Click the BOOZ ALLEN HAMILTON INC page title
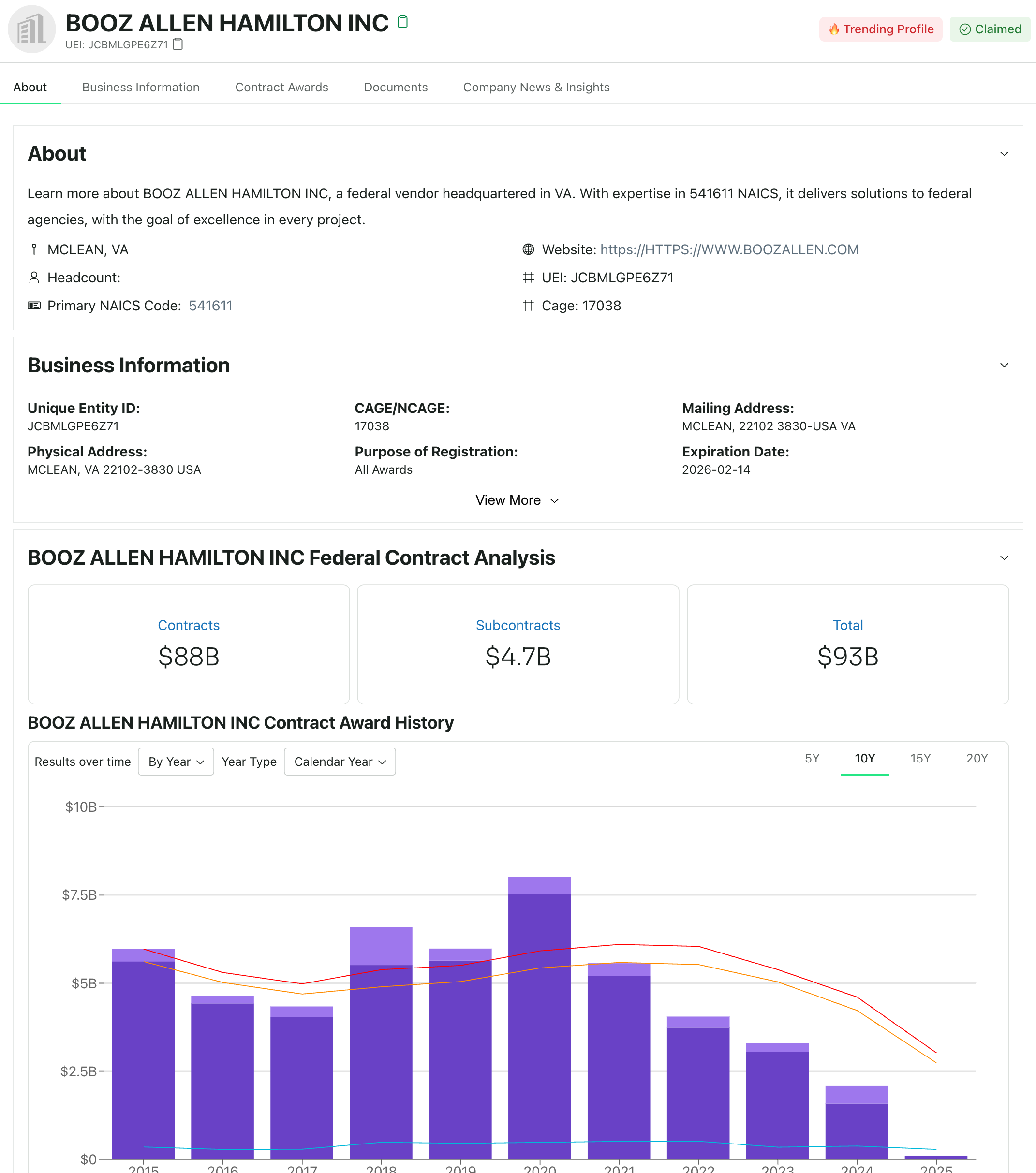Image resolution: width=1036 pixels, height=1173 pixels. click(227, 23)
